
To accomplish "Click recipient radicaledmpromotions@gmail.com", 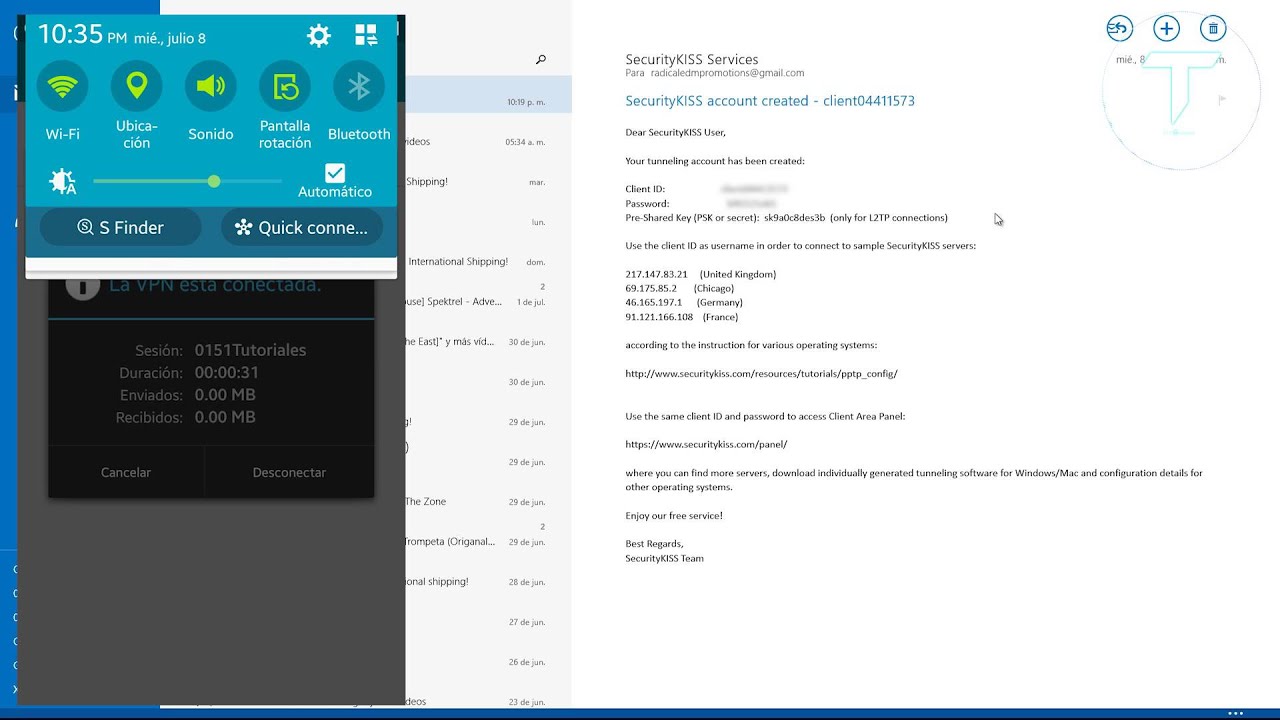I will tap(727, 73).
